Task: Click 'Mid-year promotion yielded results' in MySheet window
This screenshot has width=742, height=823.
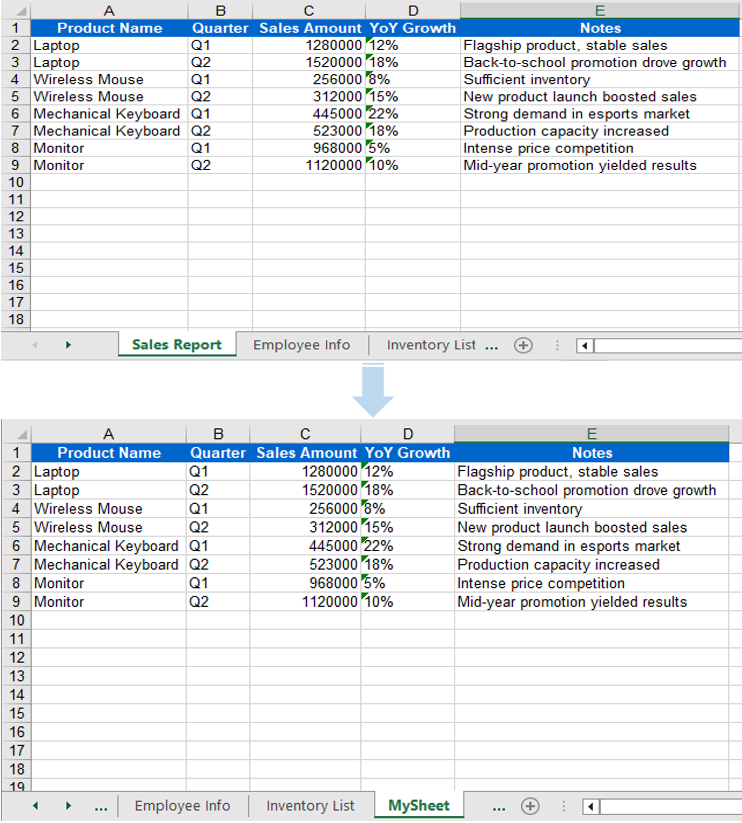Action: [591, 602]
